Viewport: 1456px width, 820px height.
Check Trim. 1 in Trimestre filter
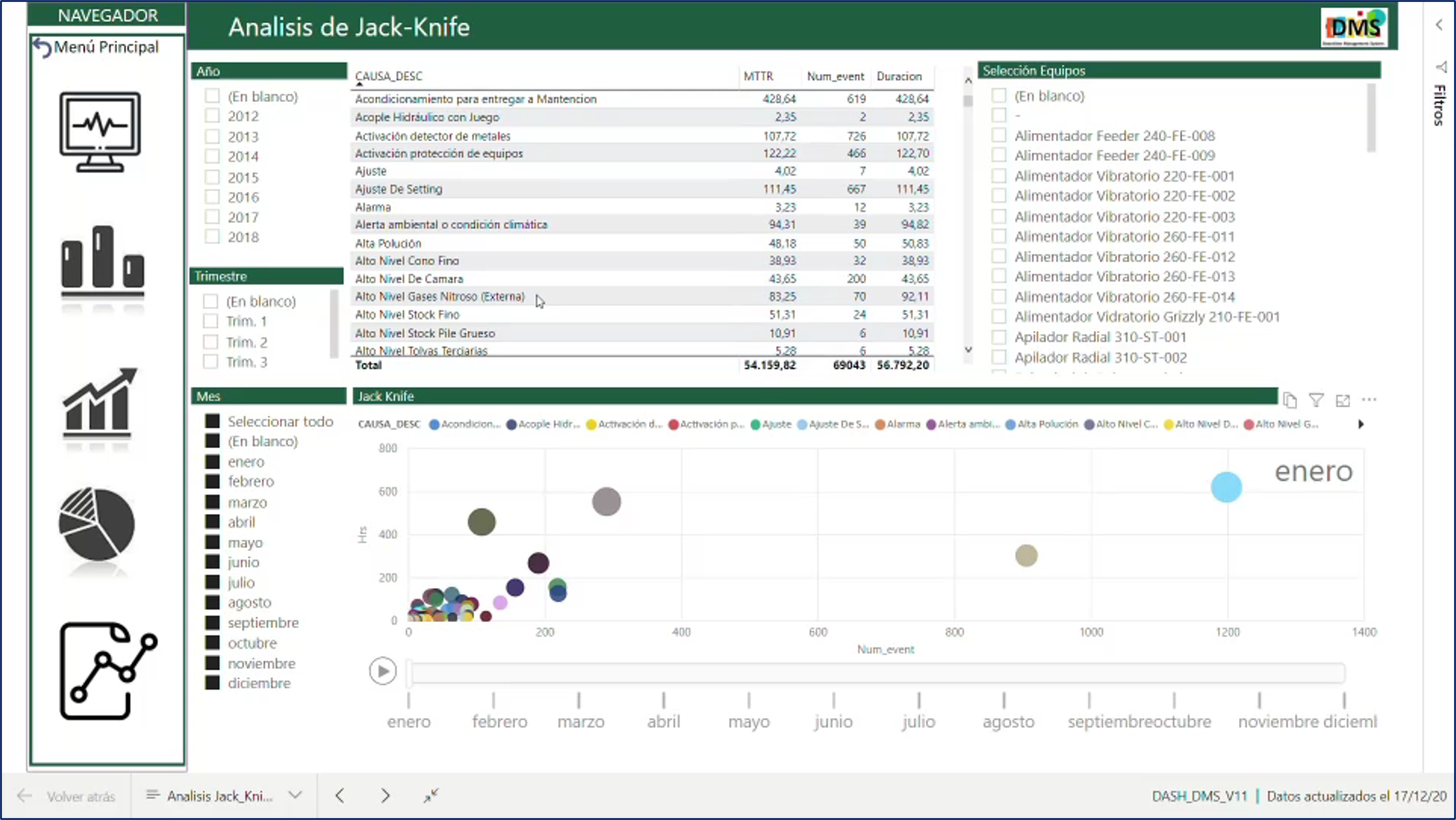tap(211, 321)
